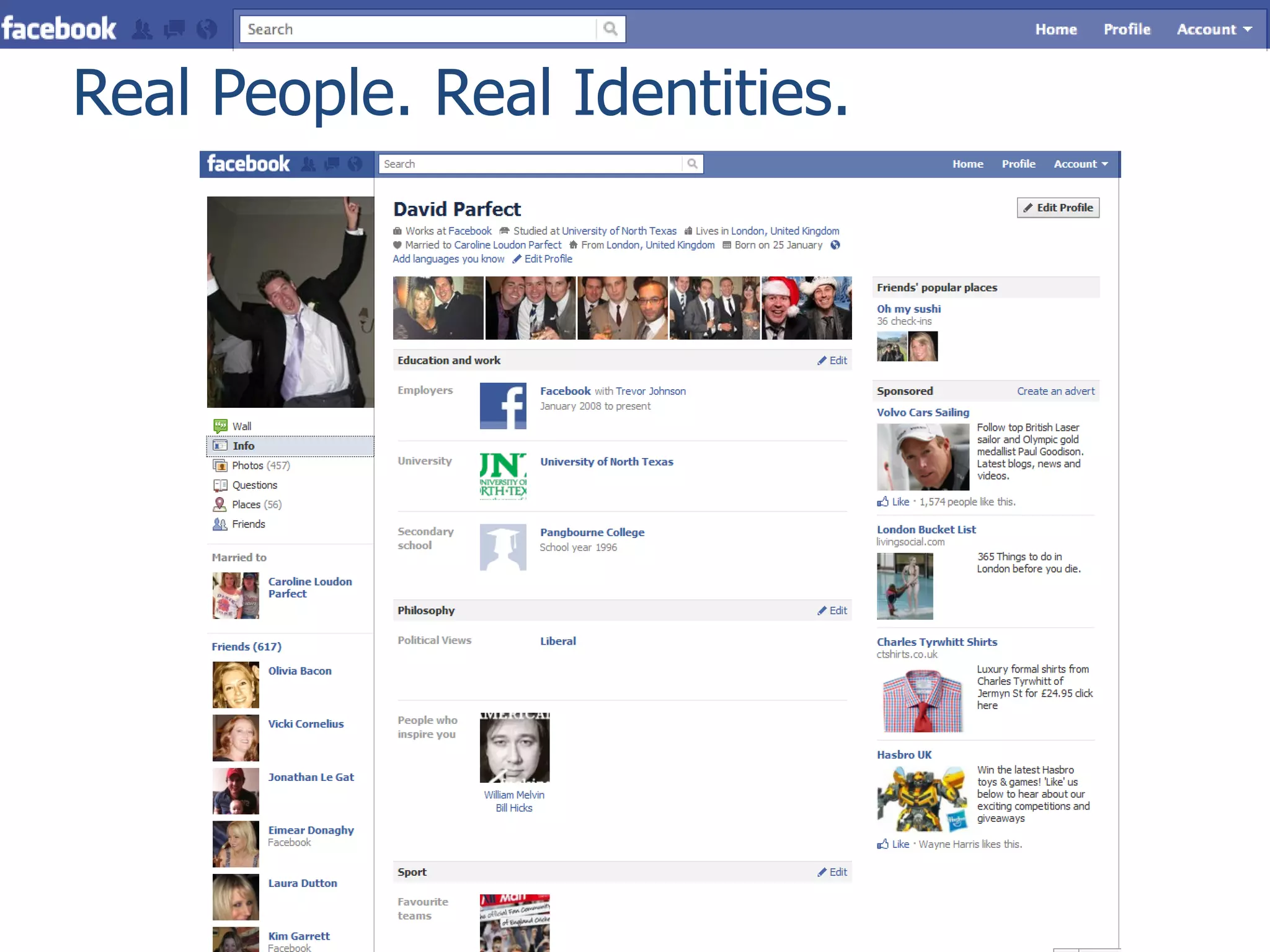1270x952 pixels.
Task: Open David Parfect's large profile photo
Action: 290,302
